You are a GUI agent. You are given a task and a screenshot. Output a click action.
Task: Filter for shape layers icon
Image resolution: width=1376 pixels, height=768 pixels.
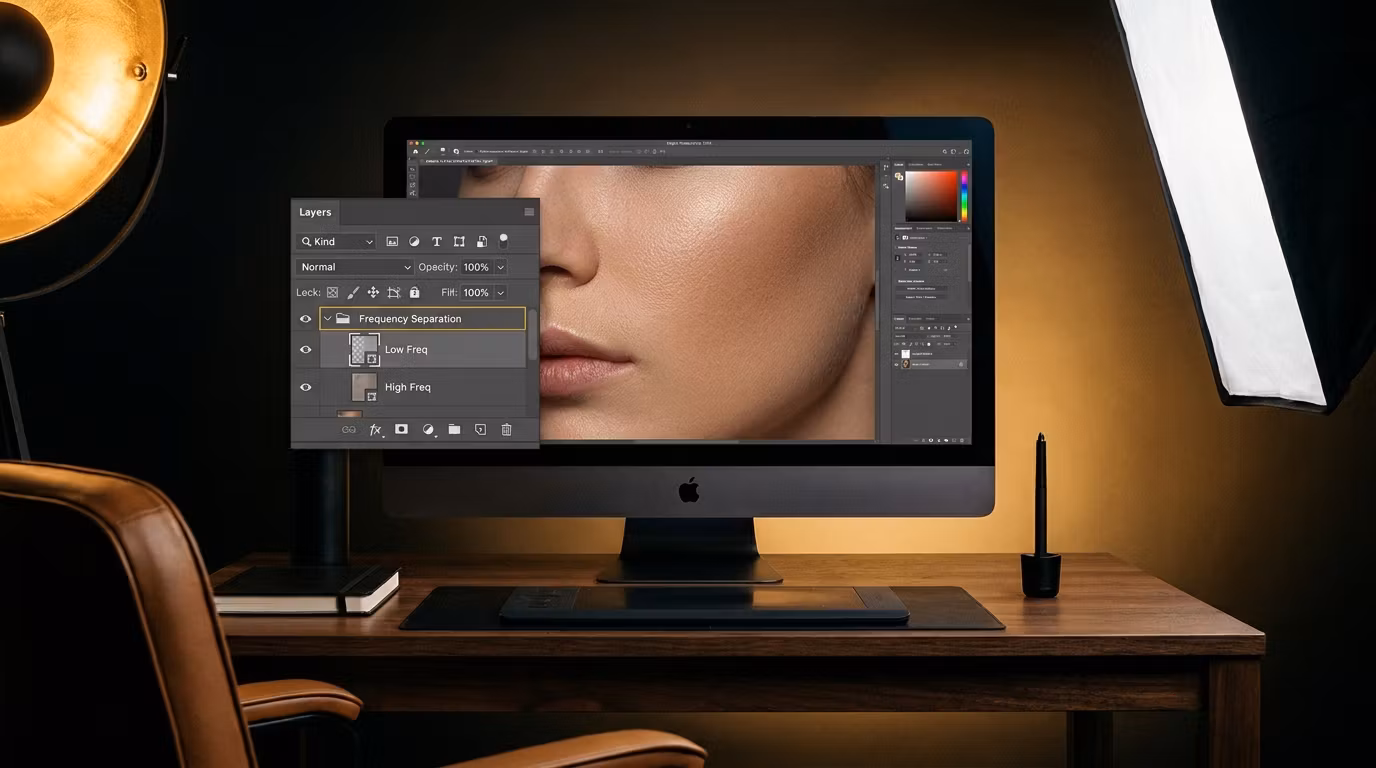[x=459, y=242]
